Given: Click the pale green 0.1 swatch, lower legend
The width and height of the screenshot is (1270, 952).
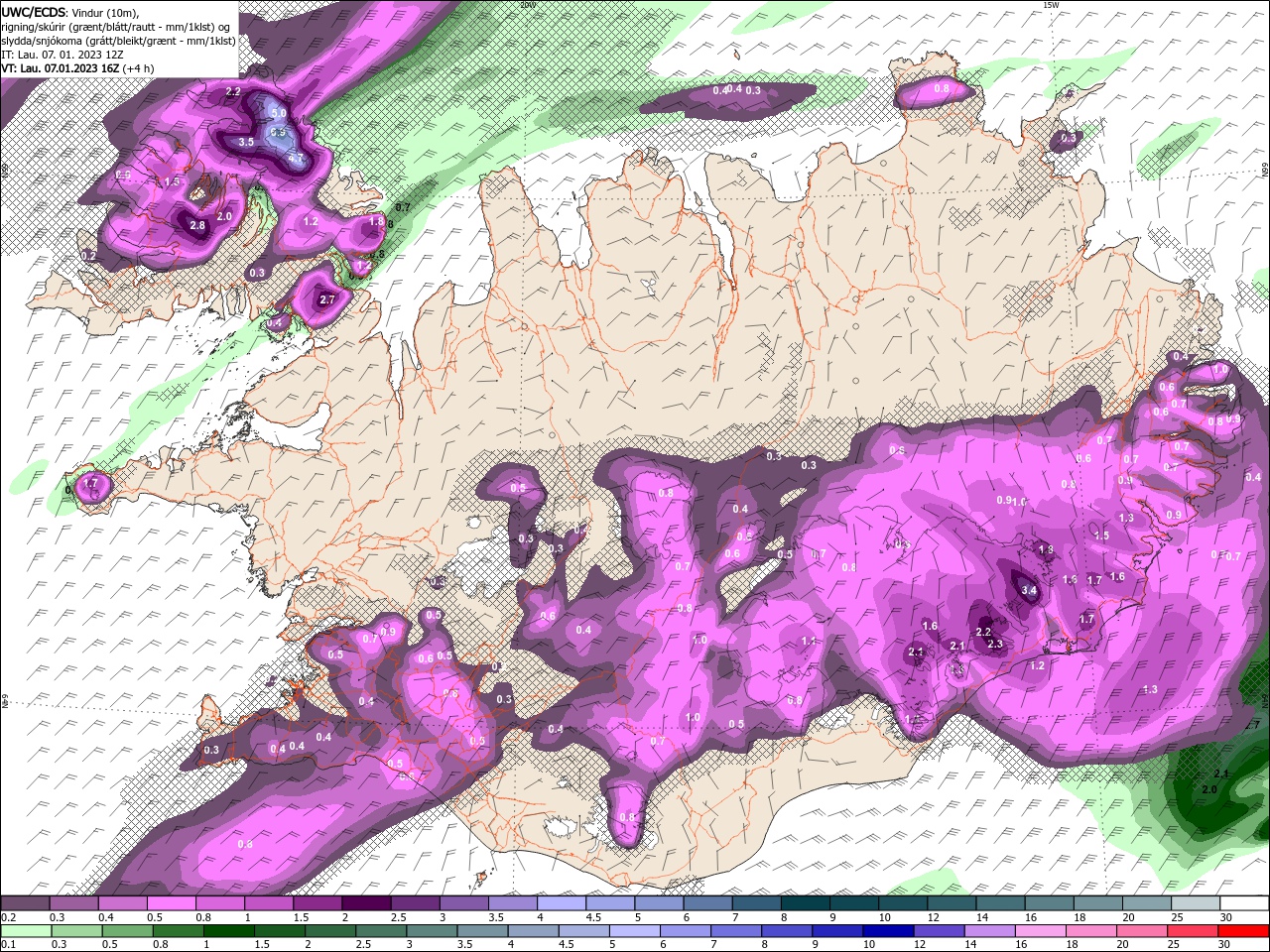Looking at the screenshot, I should coord(25,931).
